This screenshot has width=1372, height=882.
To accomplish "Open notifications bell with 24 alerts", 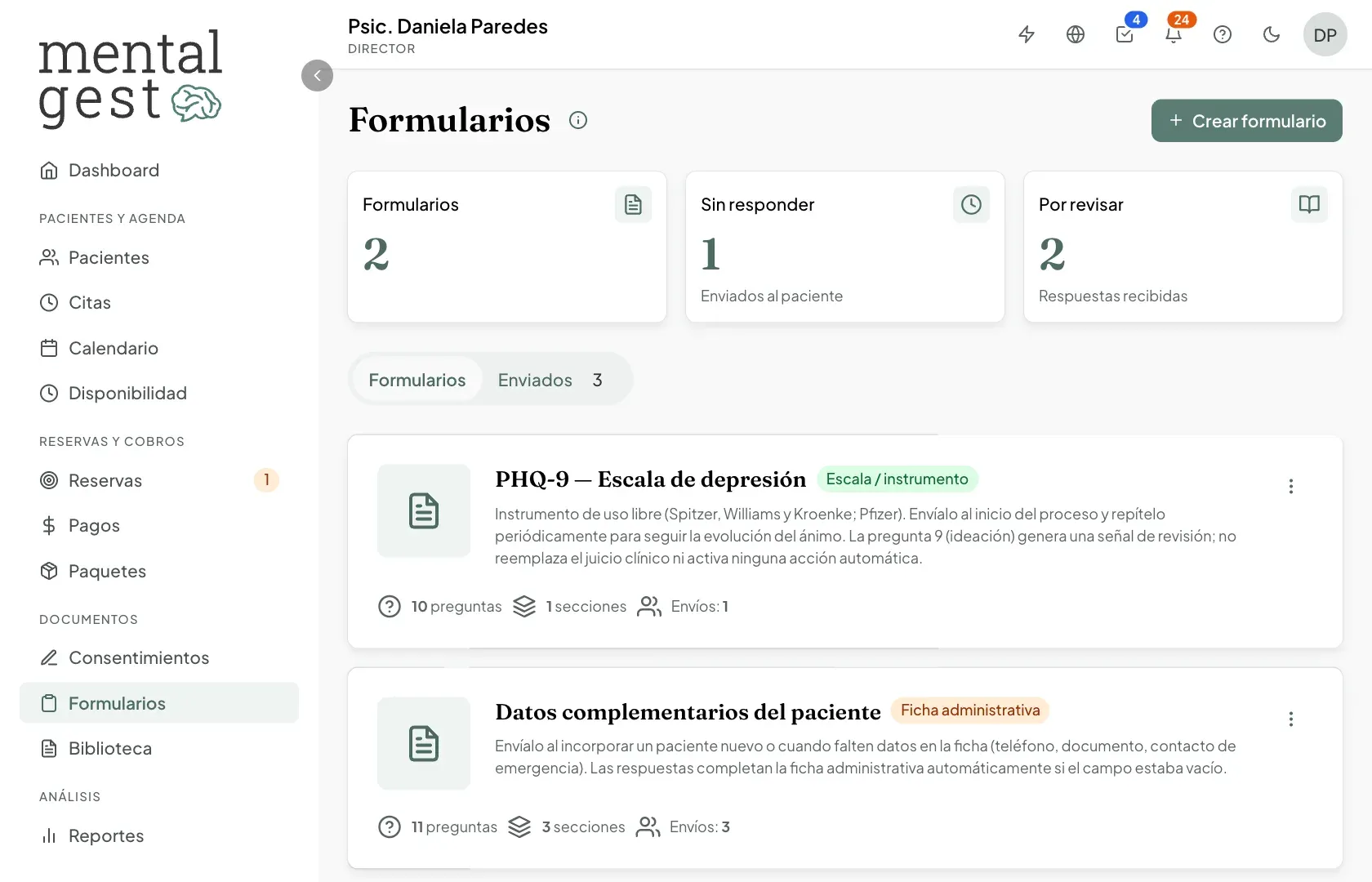I will click(x=1174, y=34).
